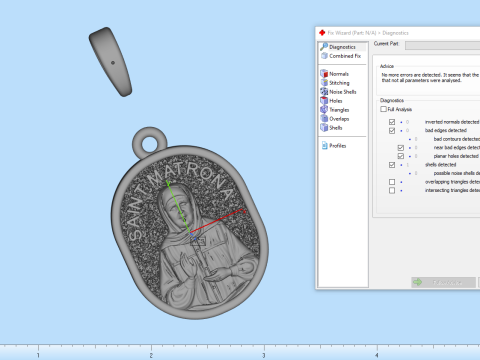Click the Current Part field
The width and height of the screenshot is (480, 360).
[443, 46]
